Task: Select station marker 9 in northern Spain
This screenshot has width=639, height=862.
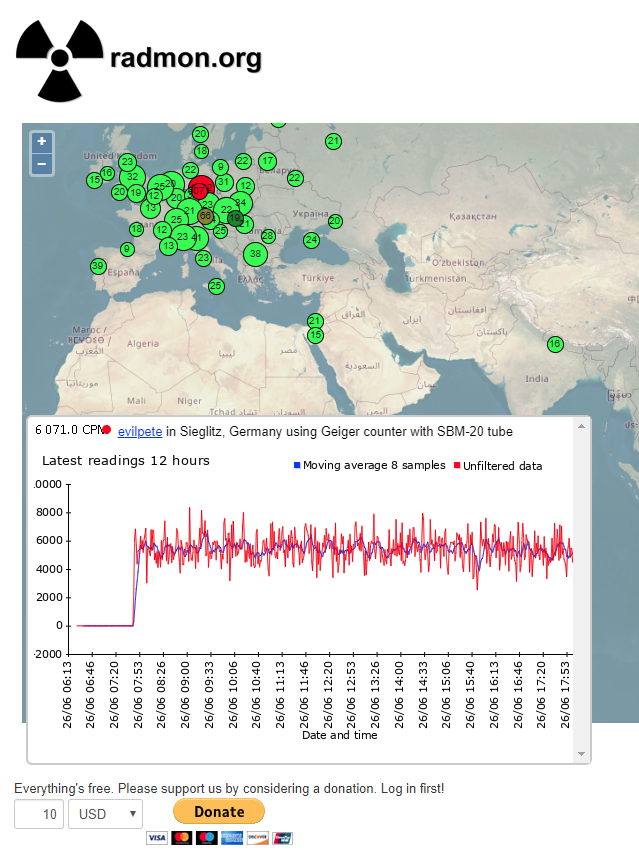Action: 127,249
